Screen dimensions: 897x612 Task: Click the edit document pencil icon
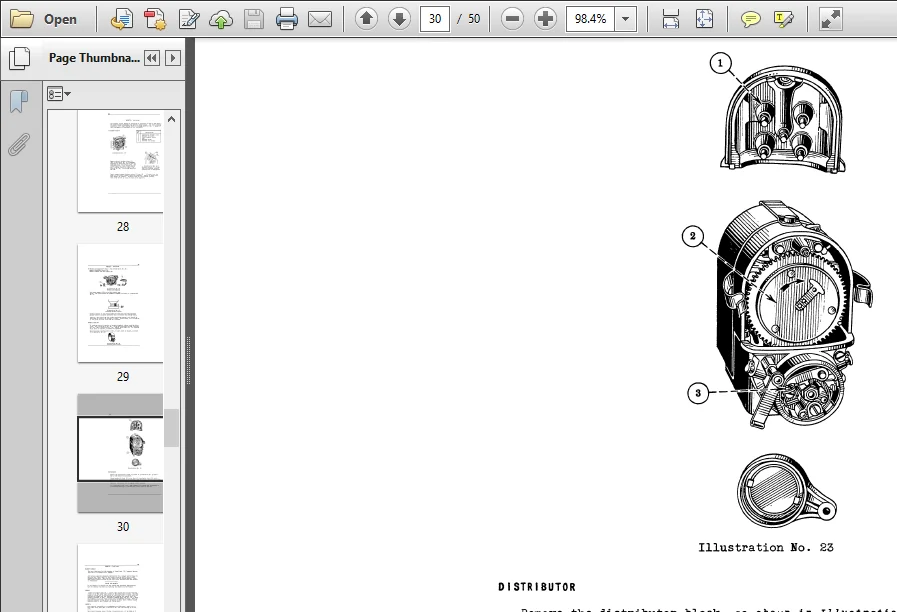[188, 19]
